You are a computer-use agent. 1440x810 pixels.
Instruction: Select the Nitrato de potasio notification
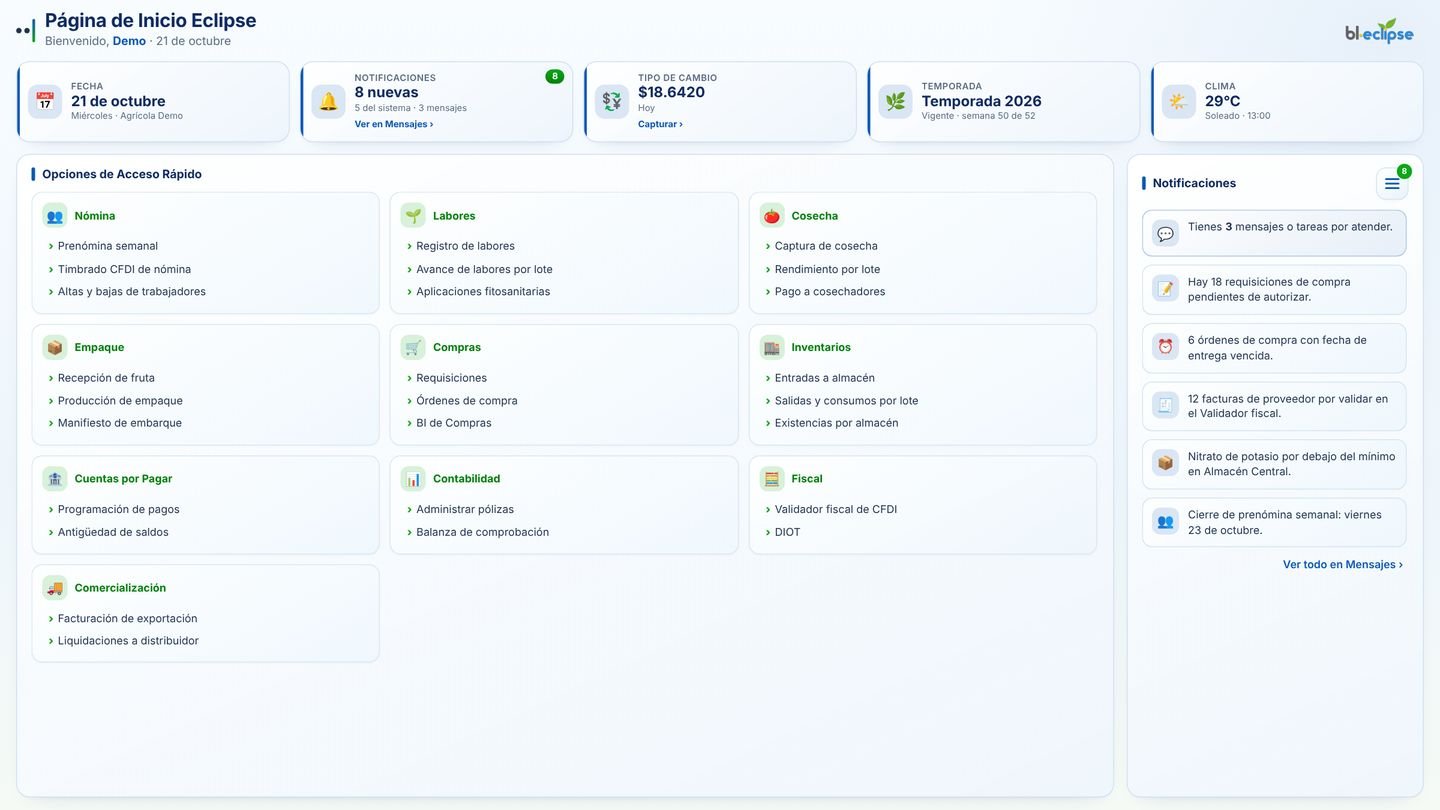1274,464
